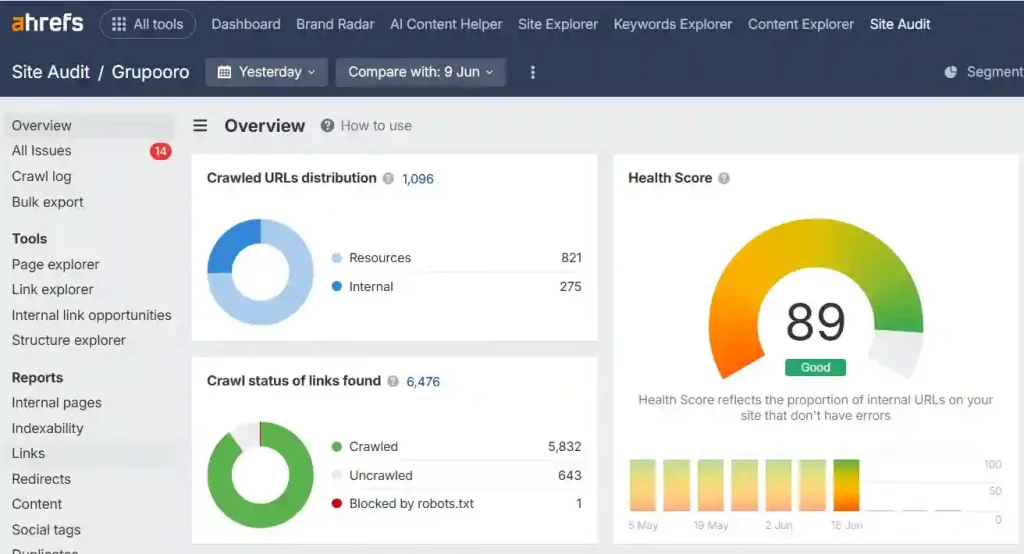Click the Ahrefs logo
This screenshot has height=554, width=1024.
coord(47,24)
